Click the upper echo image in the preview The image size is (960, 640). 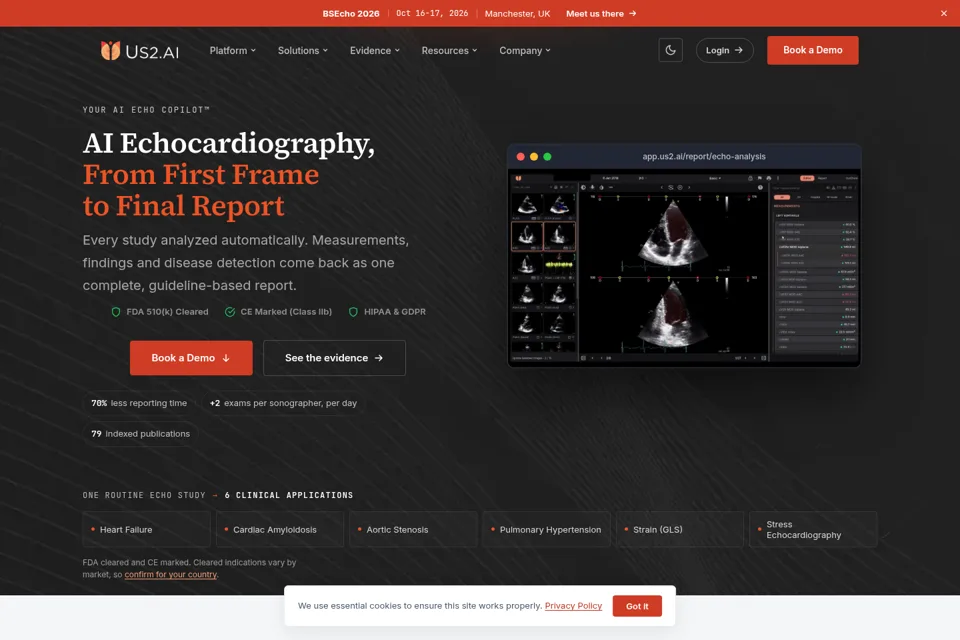(x=672, y=234)
